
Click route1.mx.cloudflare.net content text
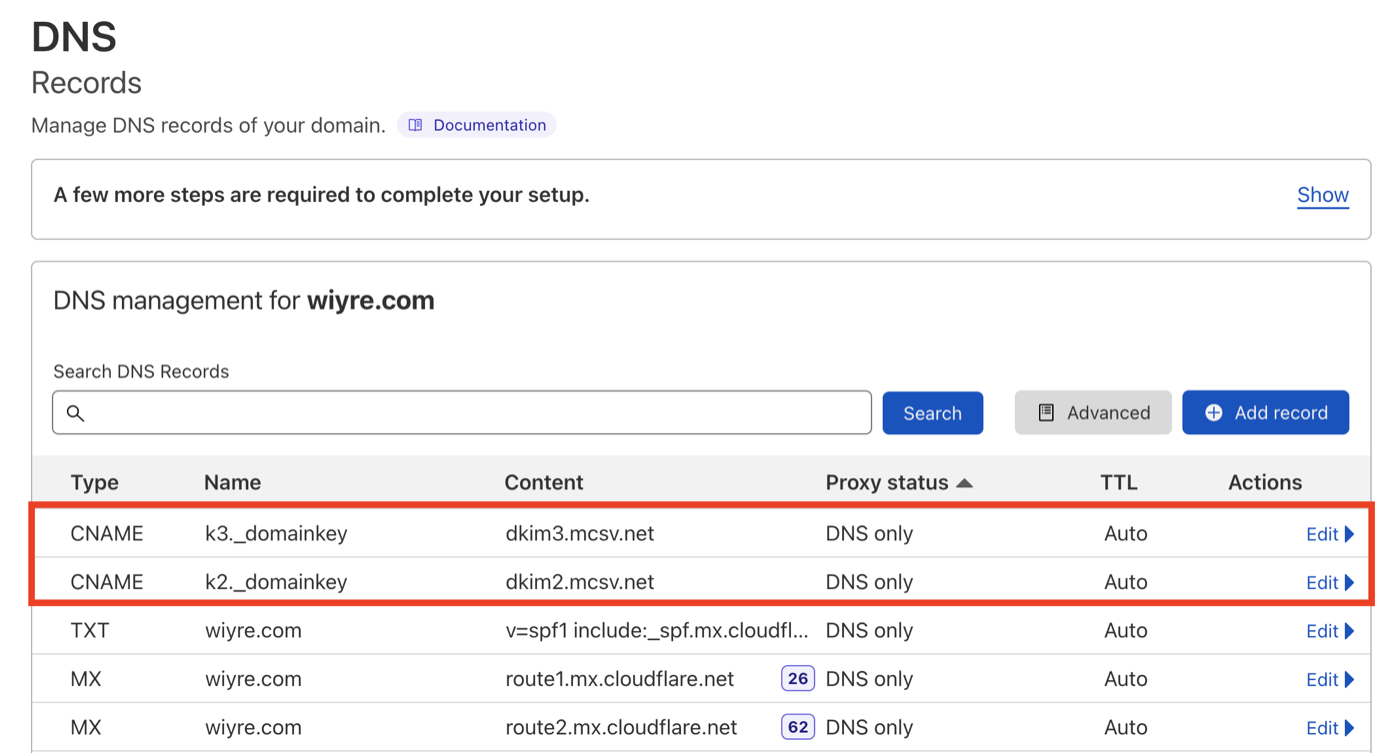620,679
